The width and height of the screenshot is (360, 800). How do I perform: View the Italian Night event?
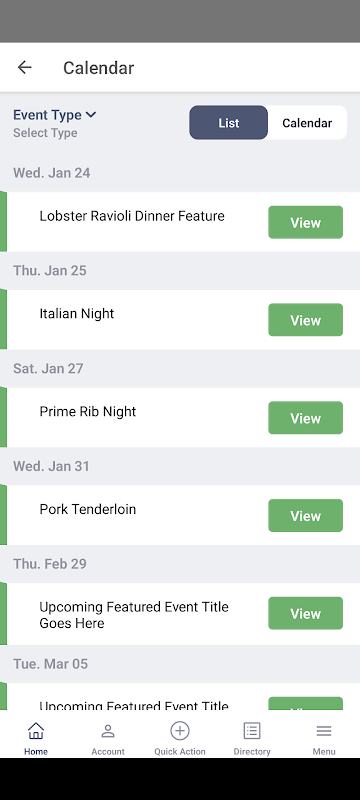click(x=305, y=319)
